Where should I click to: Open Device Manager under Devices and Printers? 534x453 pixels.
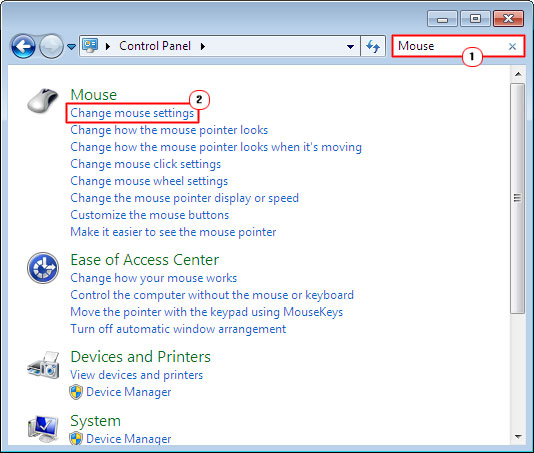click(128, 392)
